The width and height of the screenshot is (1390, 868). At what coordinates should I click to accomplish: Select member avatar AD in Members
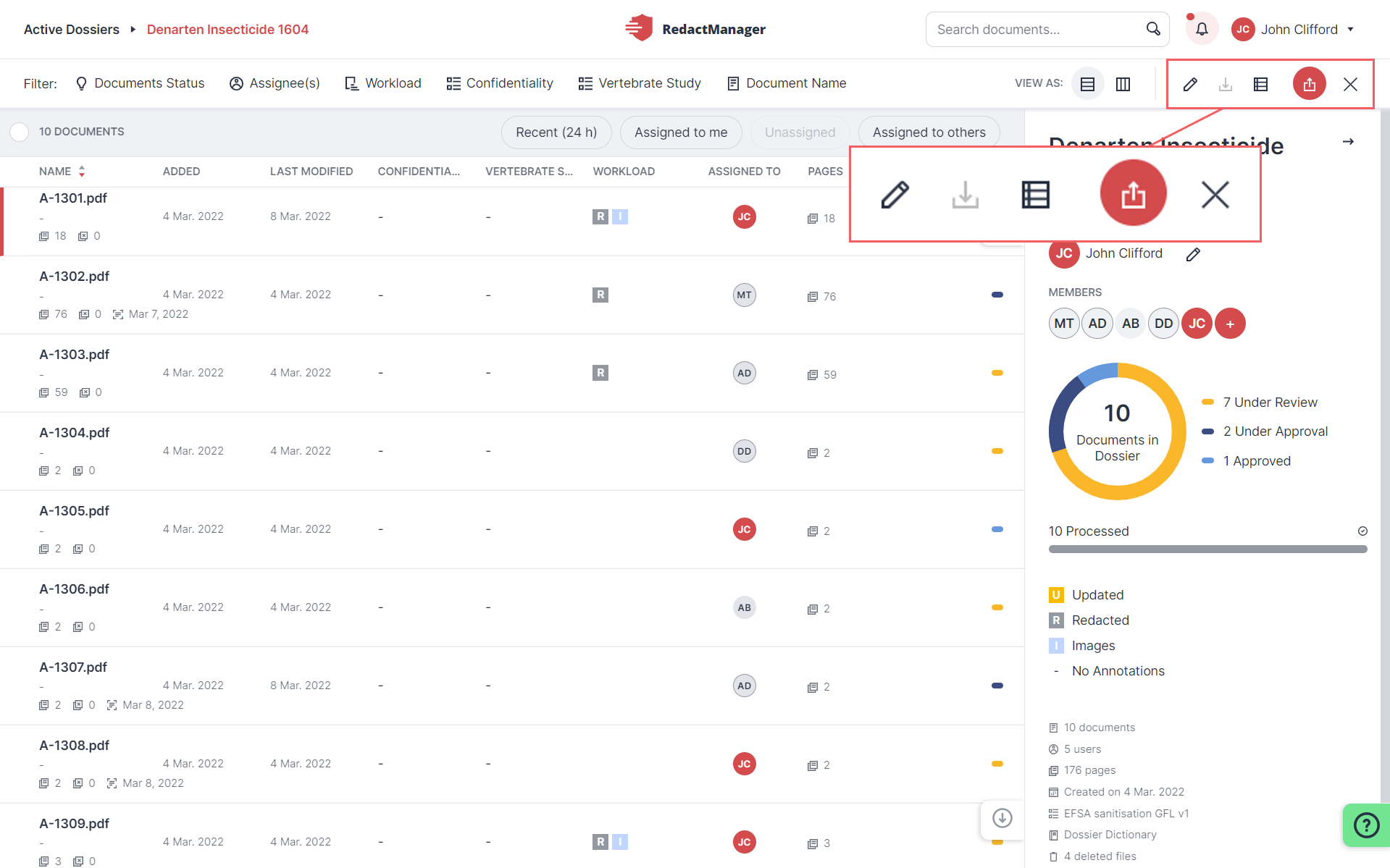coord(1097,324)
